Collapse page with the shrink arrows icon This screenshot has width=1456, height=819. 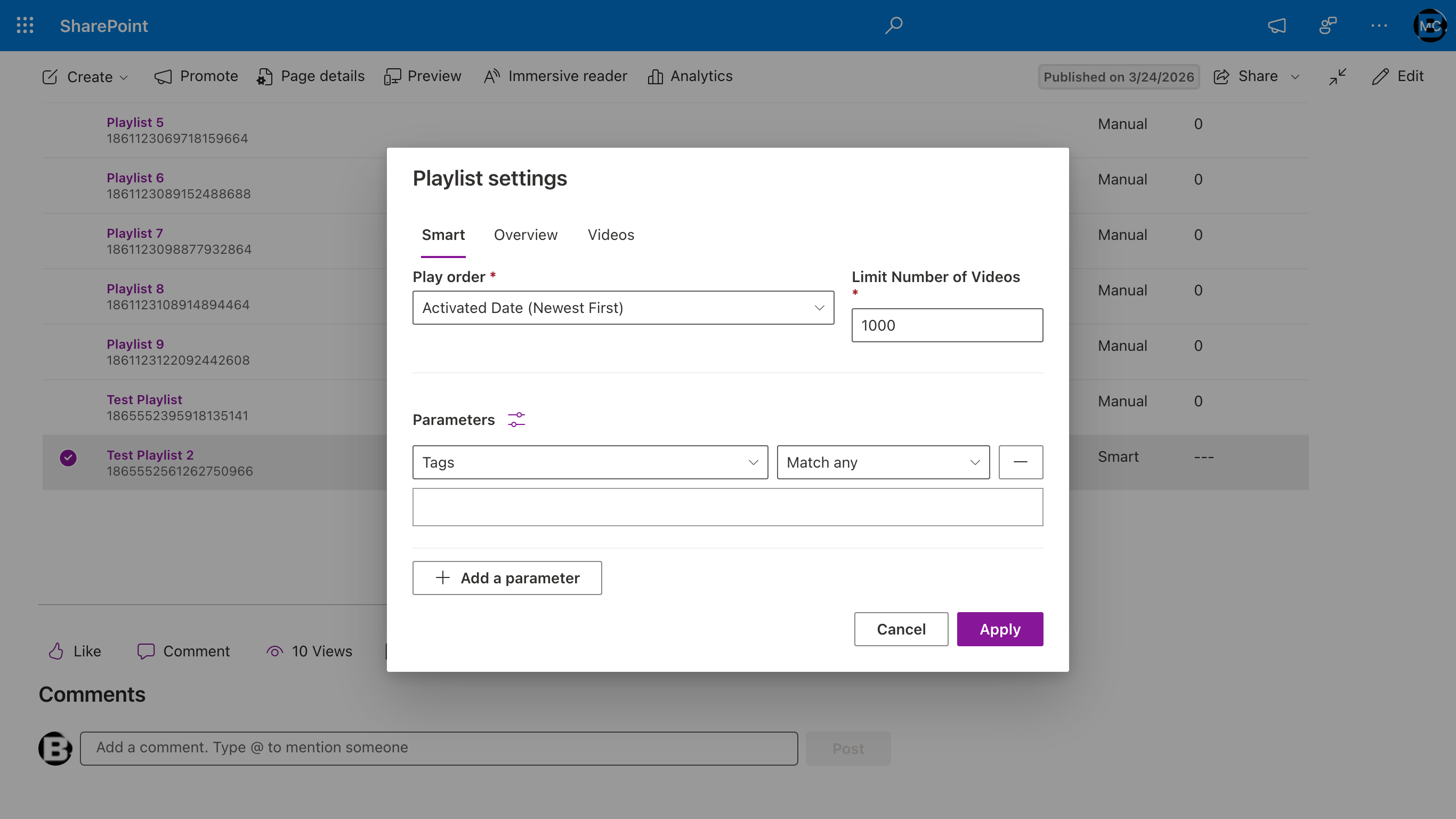(x=1338, y=76)
